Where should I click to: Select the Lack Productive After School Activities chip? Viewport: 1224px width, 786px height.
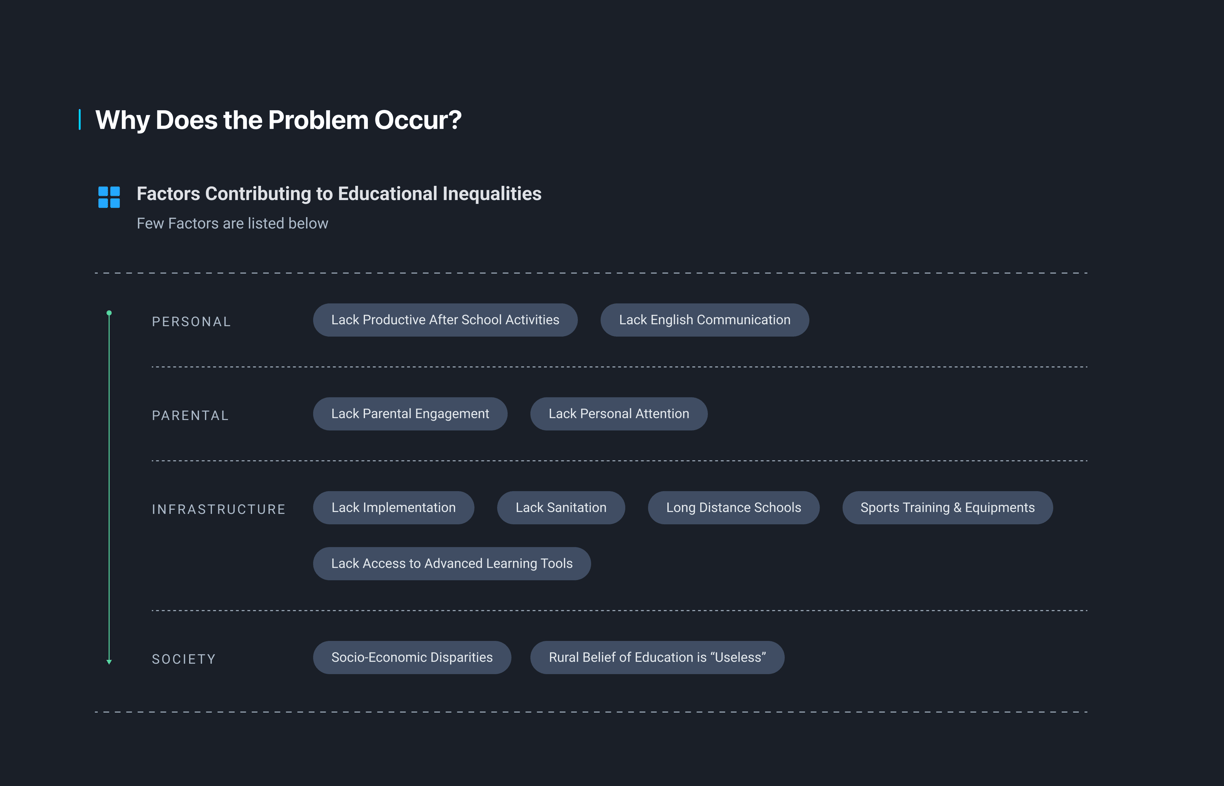coord(445,320)
